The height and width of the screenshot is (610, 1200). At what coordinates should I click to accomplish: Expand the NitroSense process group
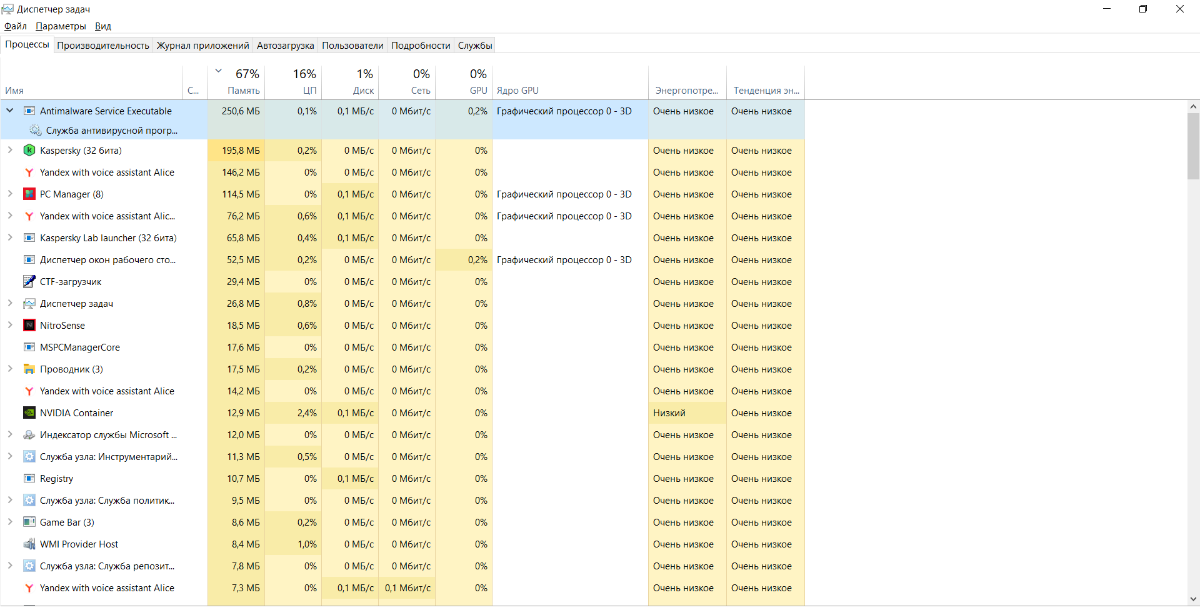pyautogui.click(x=10, y=326)
